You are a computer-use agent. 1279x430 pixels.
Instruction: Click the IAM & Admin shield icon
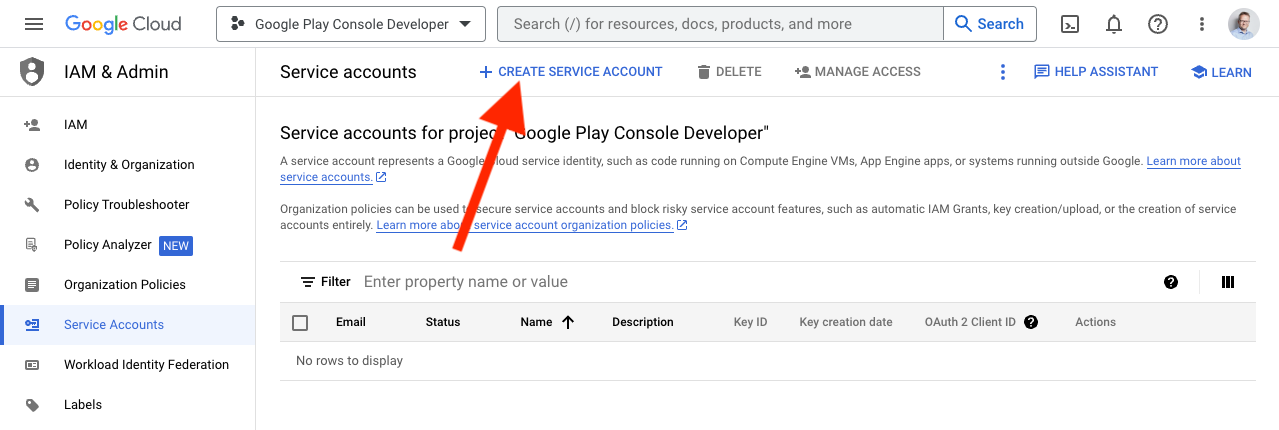pyautogui.click(x=32, y=72)
